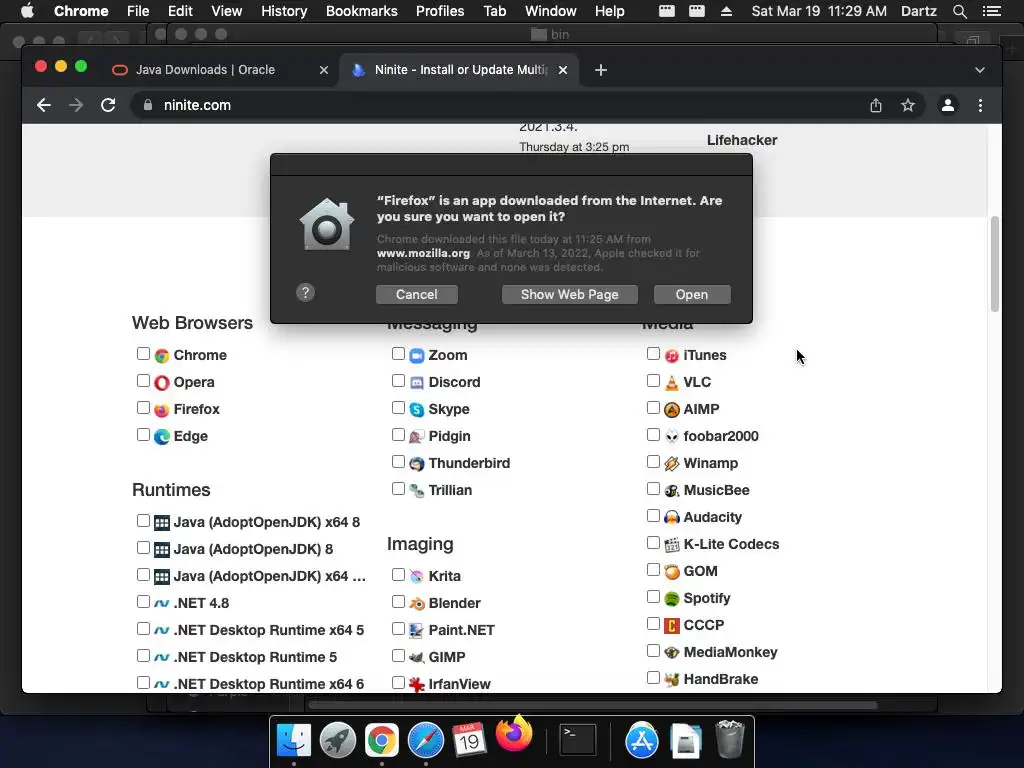Viewport: 1024px width, 768px height.
Task: Go back in Chrome
Action: point(44,105)
